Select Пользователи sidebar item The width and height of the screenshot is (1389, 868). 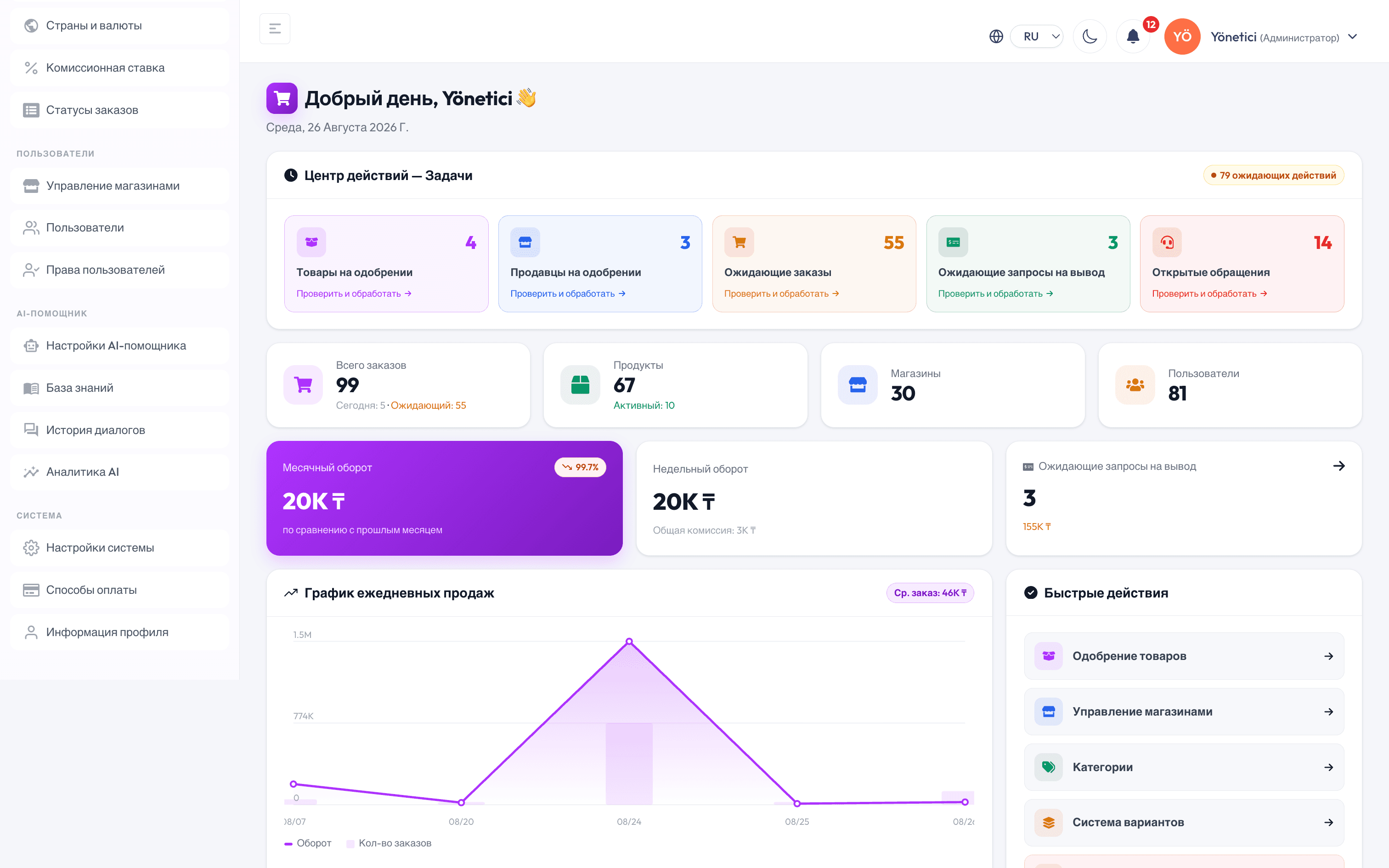coord(119,228)
